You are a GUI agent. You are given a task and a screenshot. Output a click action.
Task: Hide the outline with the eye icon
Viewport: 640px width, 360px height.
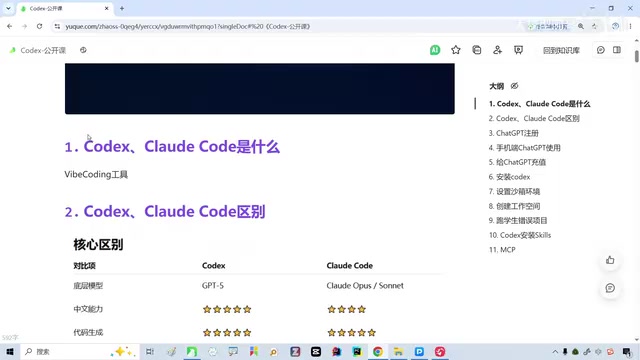[x=514, y=86]
